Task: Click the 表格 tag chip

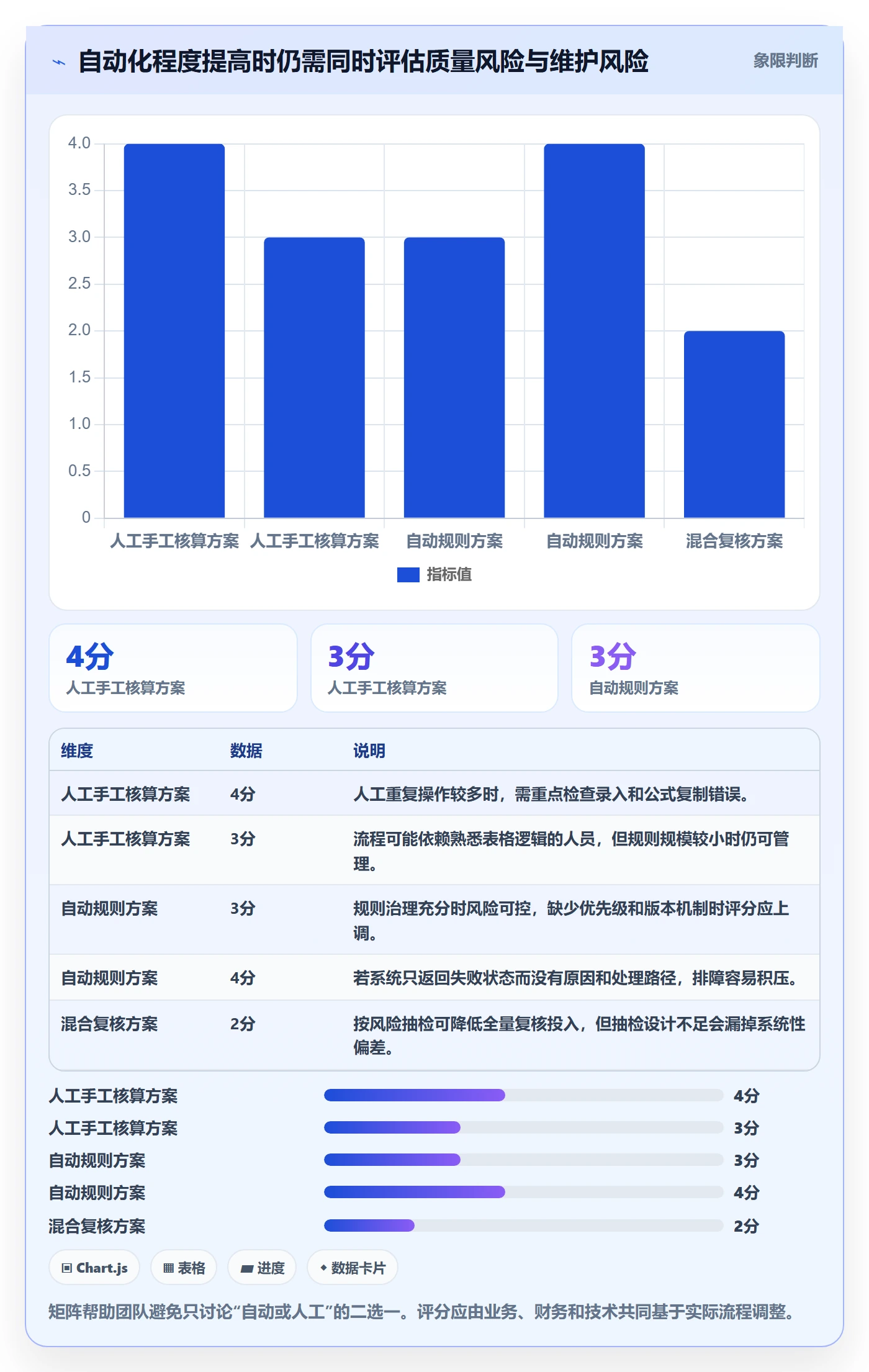Action: [x=184, y=1268]
